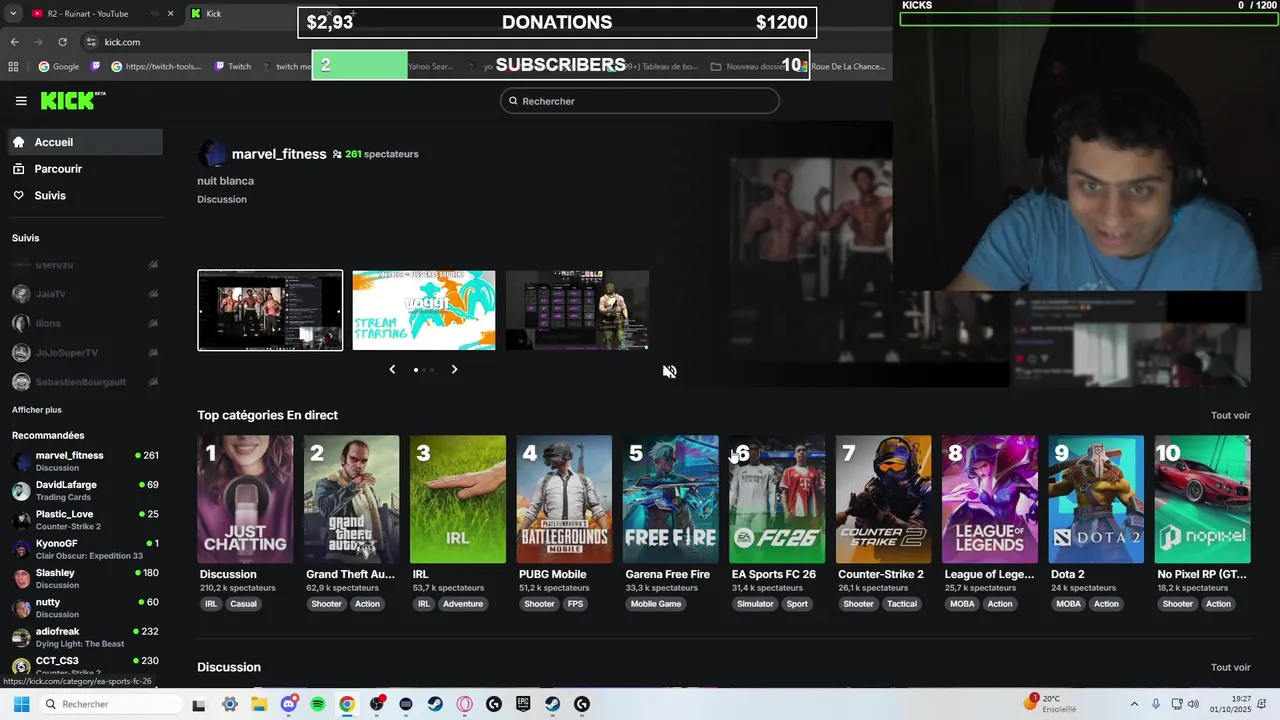The height and width of the screenshot is (720, 1280).
Task: Open the No Pixel RP category card
Action: [1203, 499]
